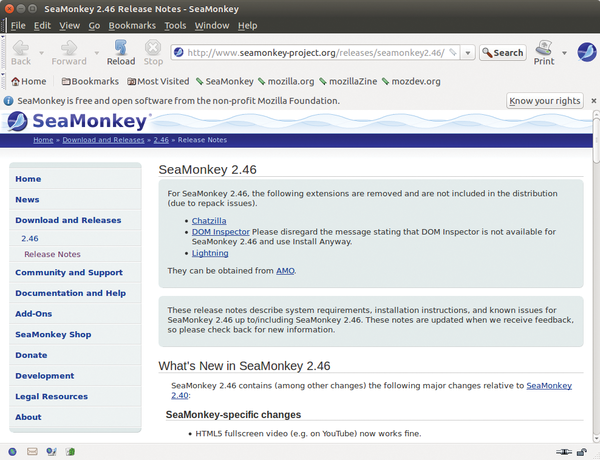The image size is (600, 460).
Task: Open the Help menu
Action: 248,26
